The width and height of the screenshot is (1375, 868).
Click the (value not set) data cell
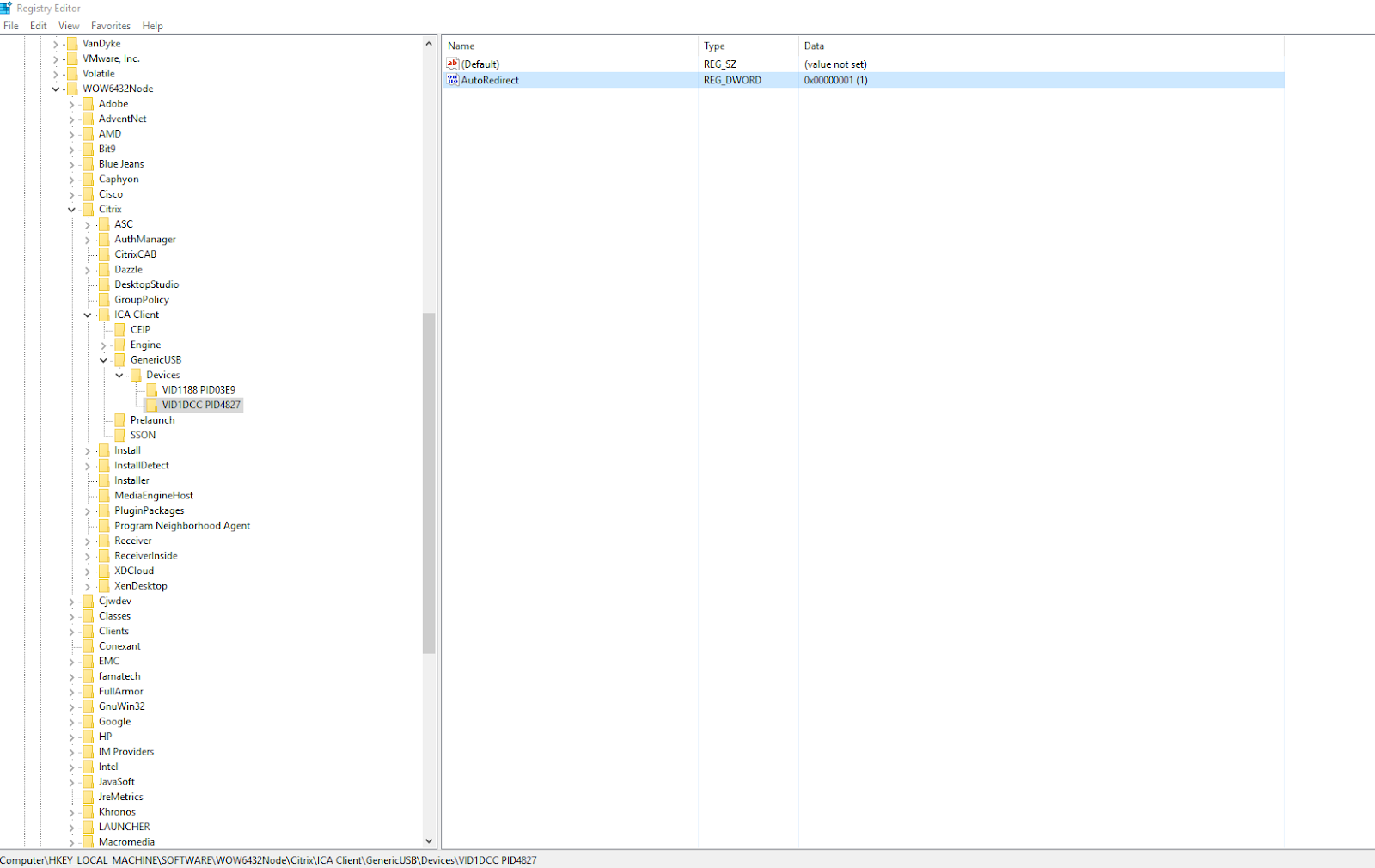(x=835, y=64)
